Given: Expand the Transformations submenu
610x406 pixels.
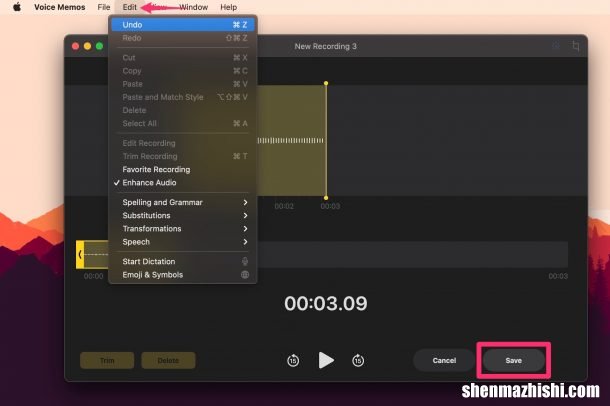Looking at the screenshot, I should (183, 229).
